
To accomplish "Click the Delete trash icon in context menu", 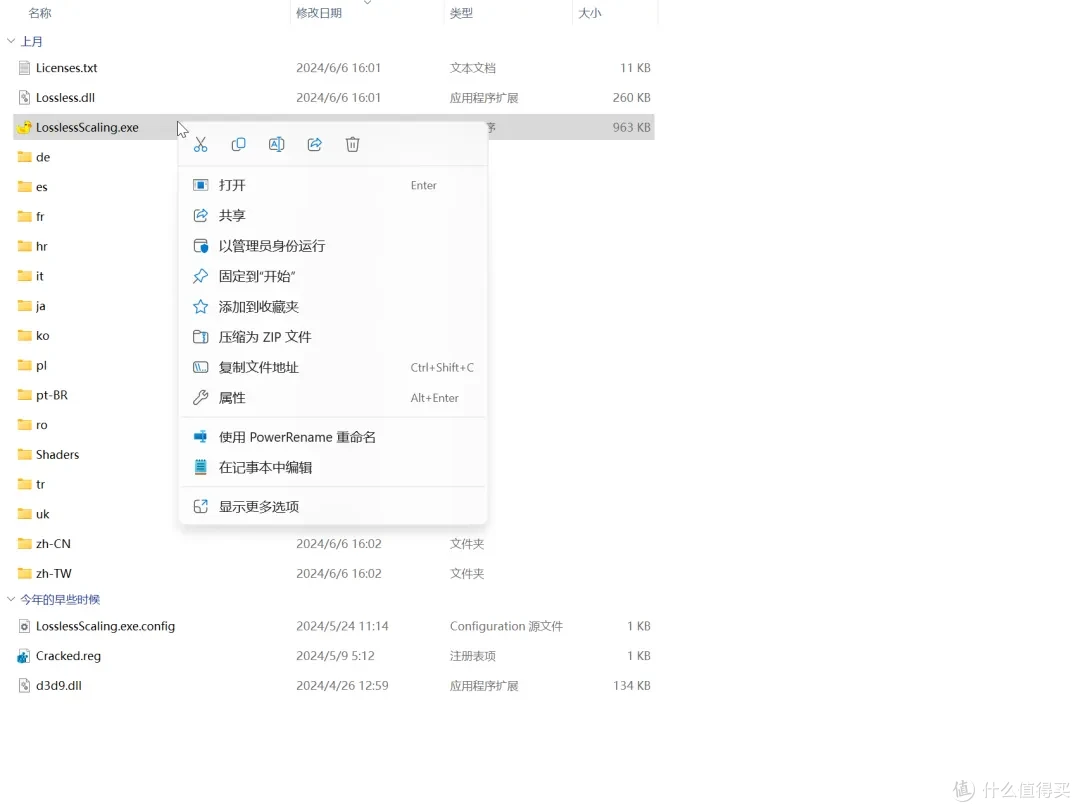I will 353,144.
